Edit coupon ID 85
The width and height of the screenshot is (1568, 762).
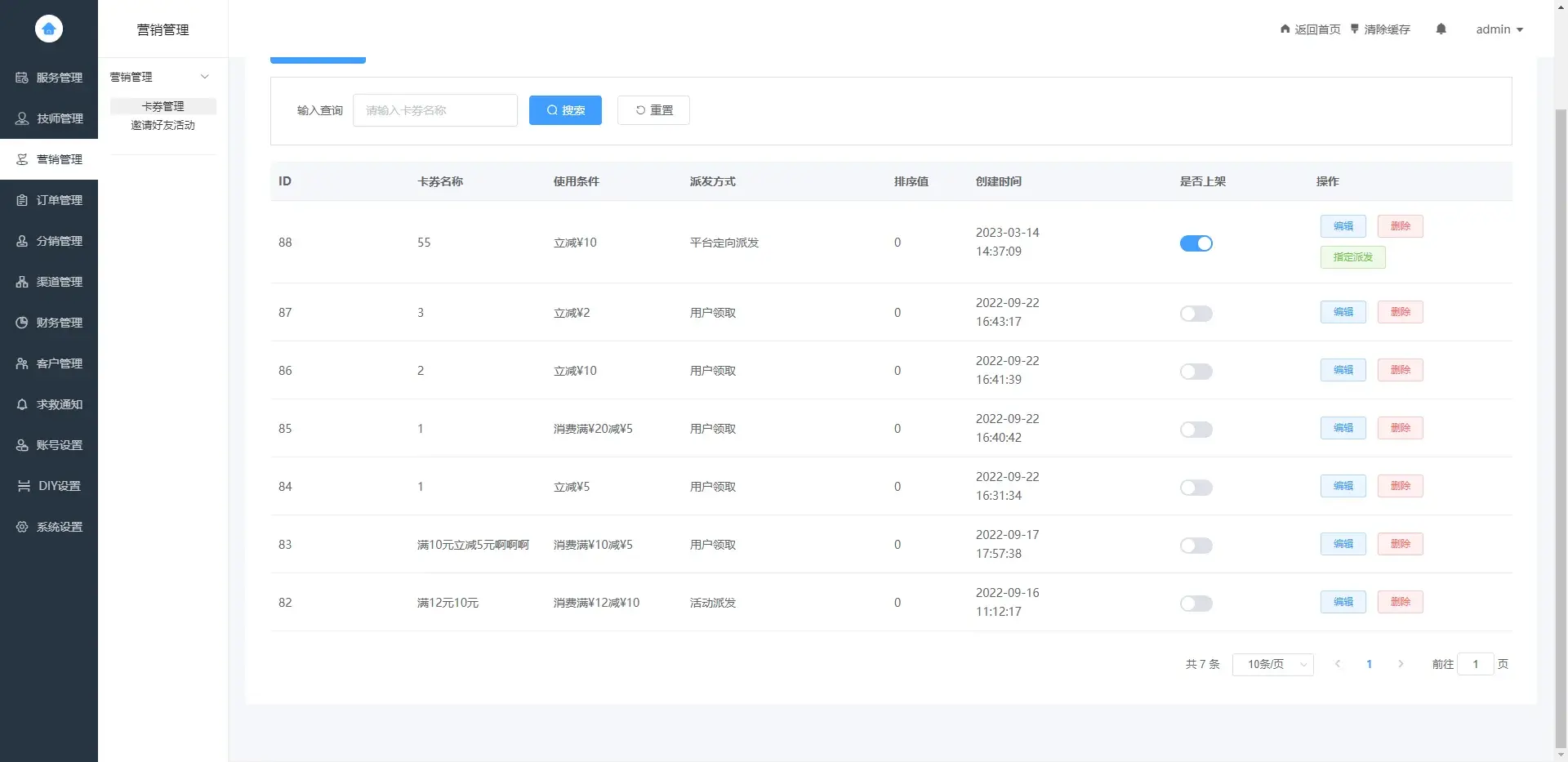[x=1343, y=428]
